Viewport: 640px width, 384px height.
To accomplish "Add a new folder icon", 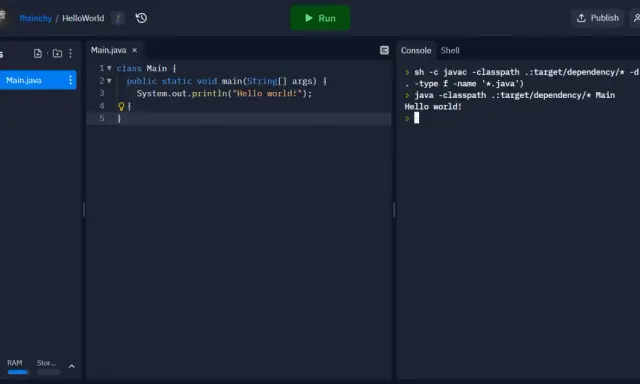I will [58, 53].
